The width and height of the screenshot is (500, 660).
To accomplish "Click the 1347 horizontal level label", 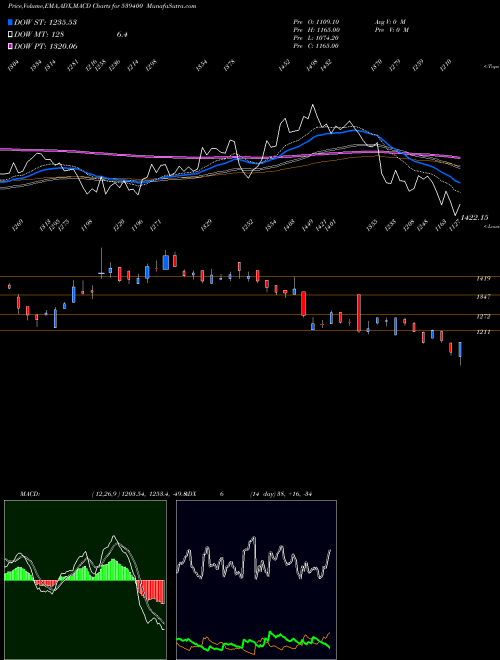I will [x=483, y=297].
